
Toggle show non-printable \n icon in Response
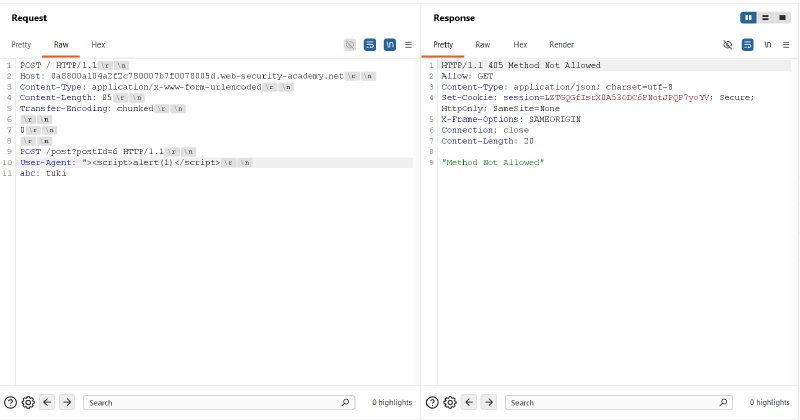point(767,45)
